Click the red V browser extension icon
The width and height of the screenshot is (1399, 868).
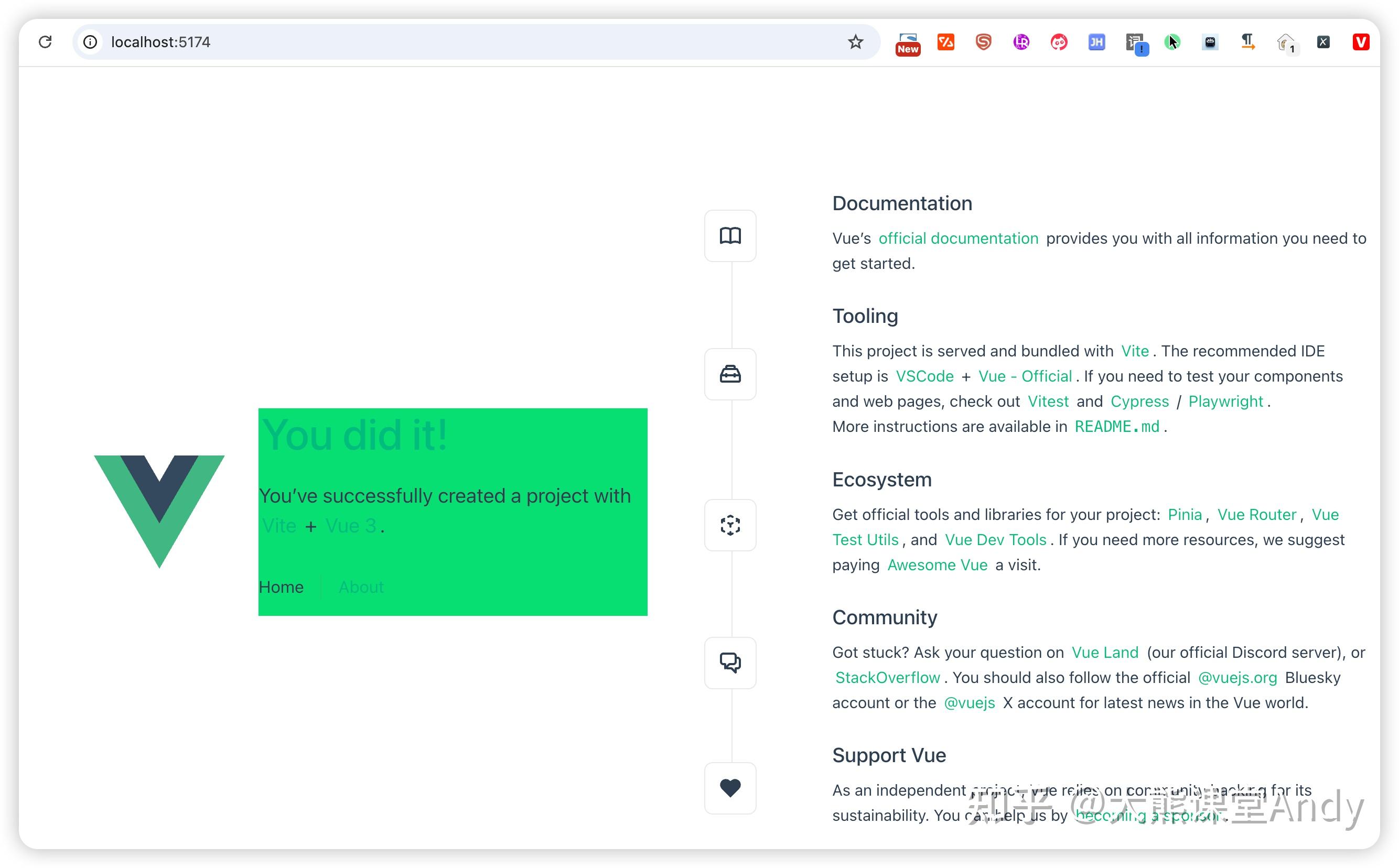coord(1360,41)
